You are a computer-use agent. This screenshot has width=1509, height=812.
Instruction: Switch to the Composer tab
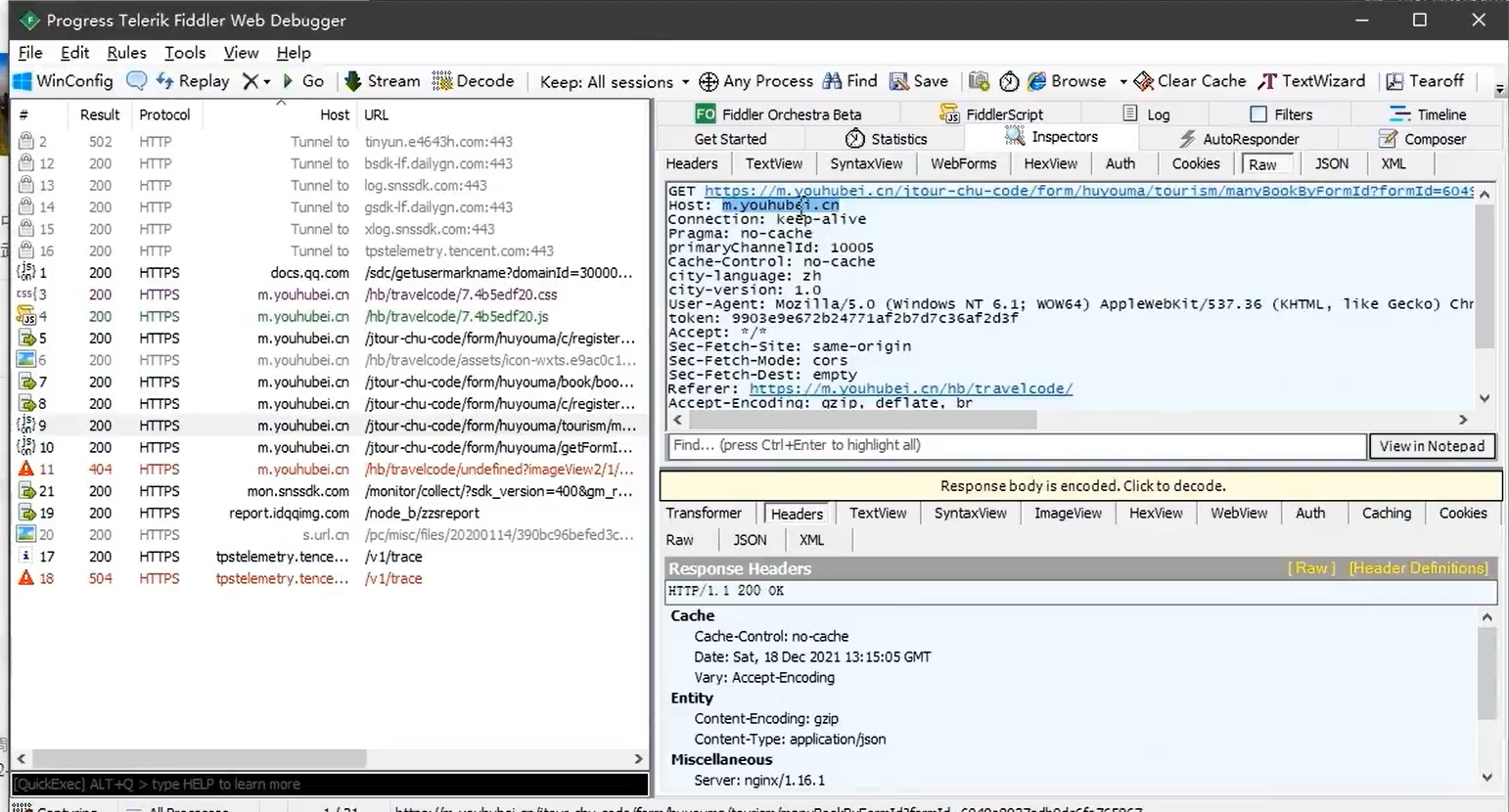1422,139
